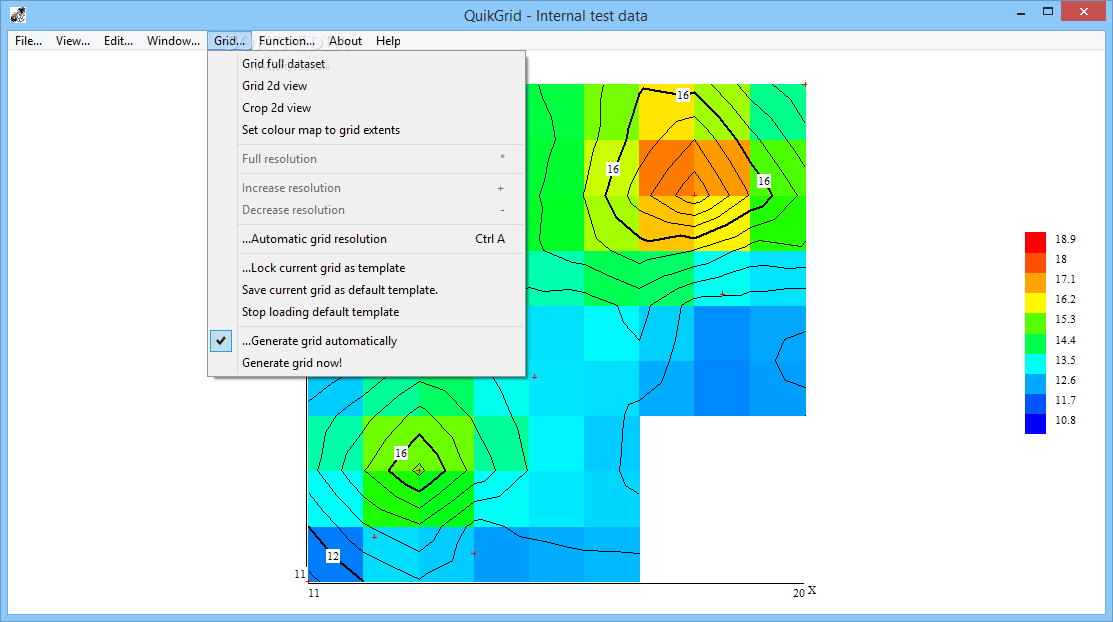Click the green 14.4 legend swatch
1113x622 pixels.
(1035, 344)
